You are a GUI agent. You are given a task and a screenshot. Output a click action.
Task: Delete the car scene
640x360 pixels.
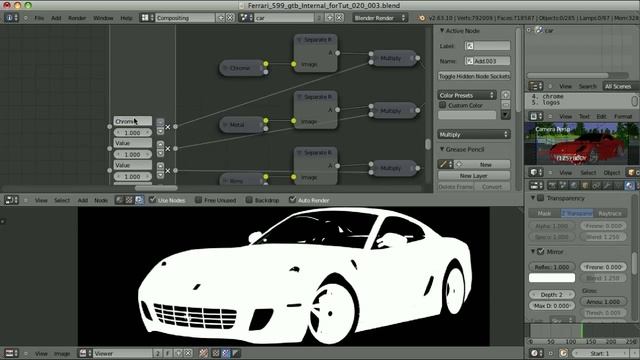coord(339,18)
